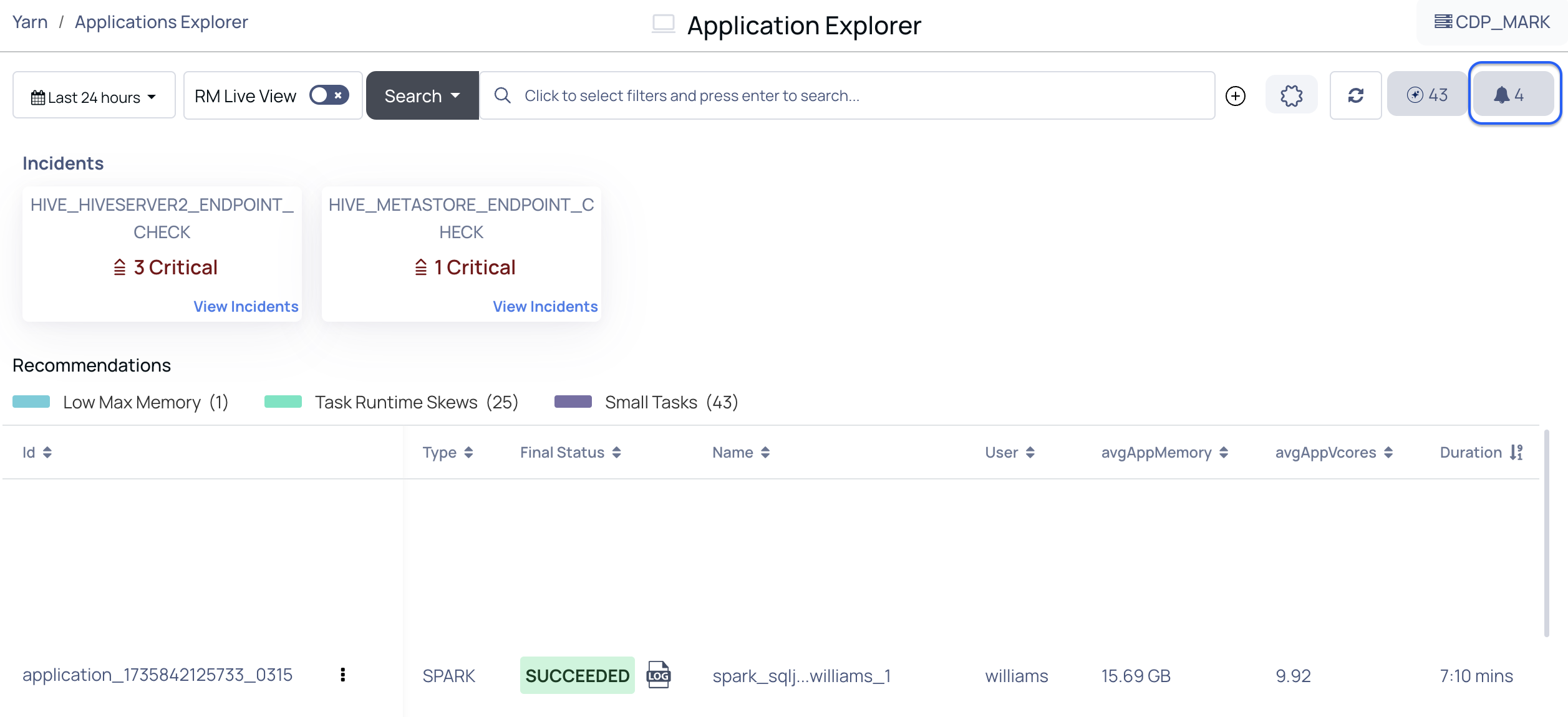Viewport: 1568px width, 717px height.
Task: View Incidents for HIVE_HIVESERVER2_ENDPOINT_CHECK
Action: (x=246, y=307)
